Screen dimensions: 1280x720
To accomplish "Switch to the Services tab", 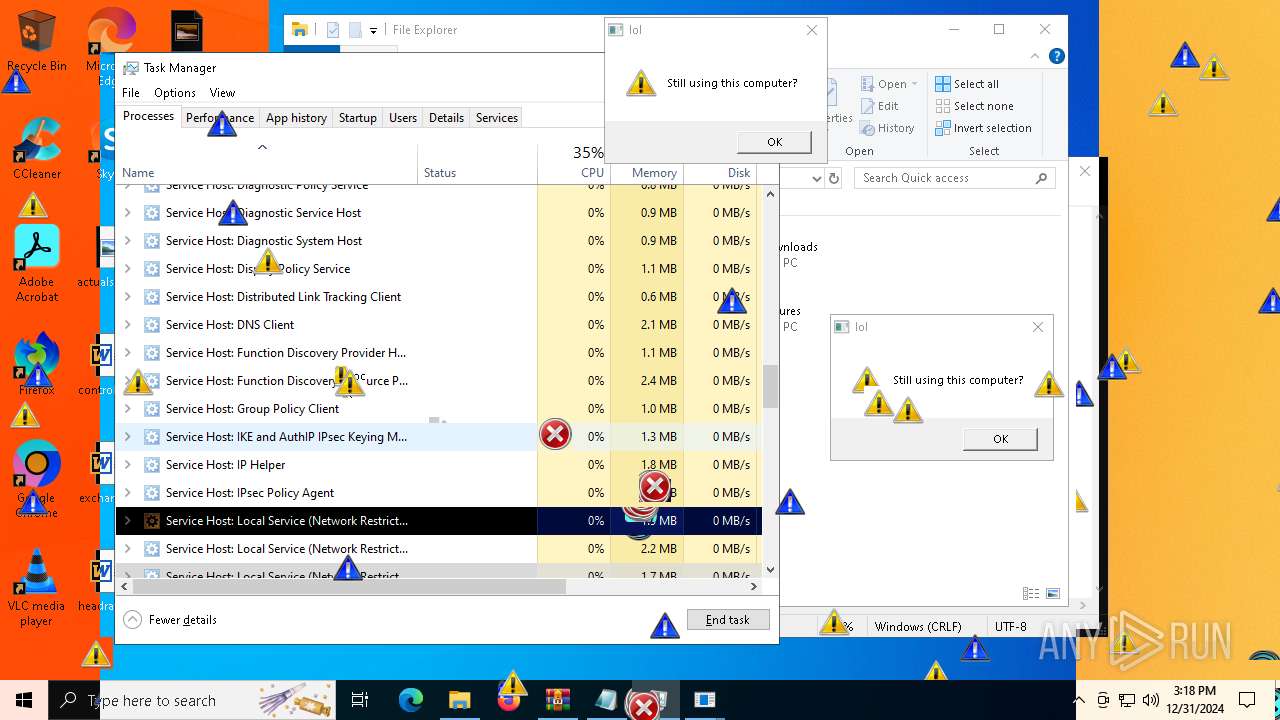I will tap(497, 118).
